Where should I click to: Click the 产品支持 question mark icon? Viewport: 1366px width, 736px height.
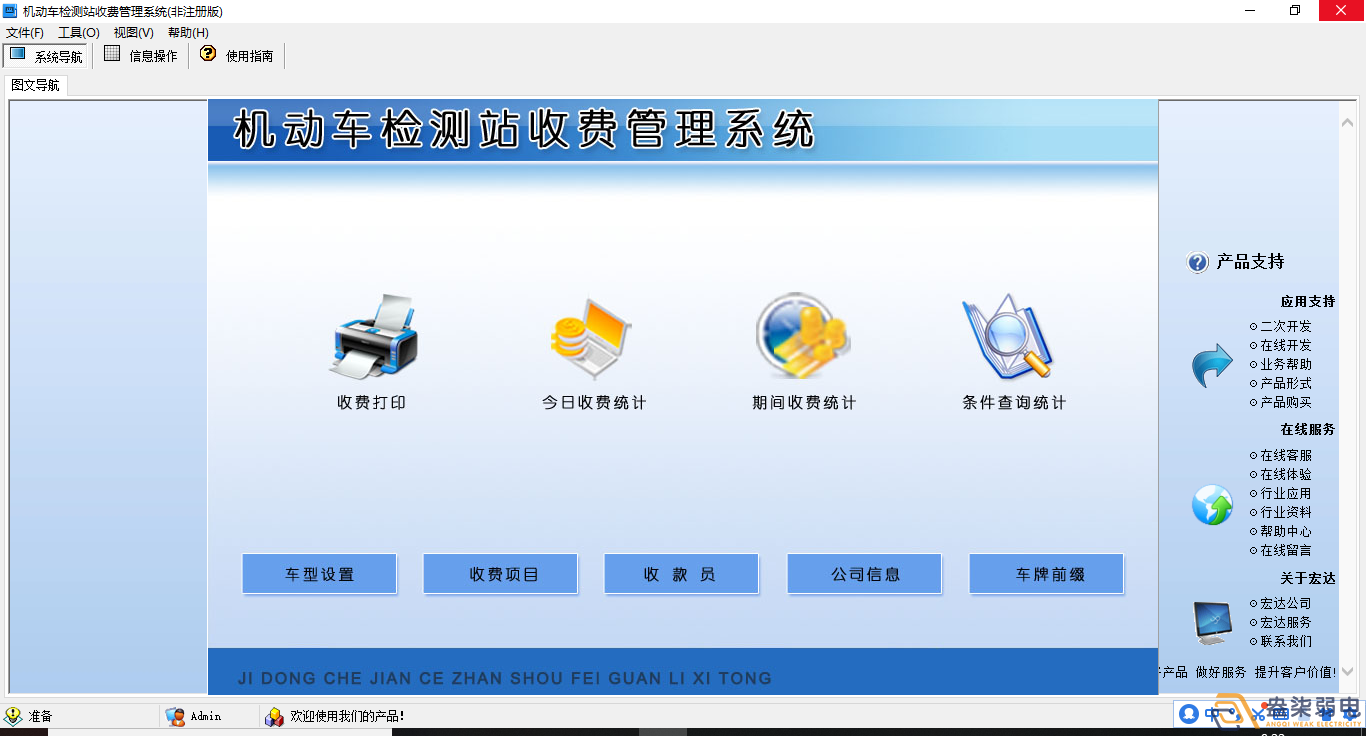pos(1196,262)
